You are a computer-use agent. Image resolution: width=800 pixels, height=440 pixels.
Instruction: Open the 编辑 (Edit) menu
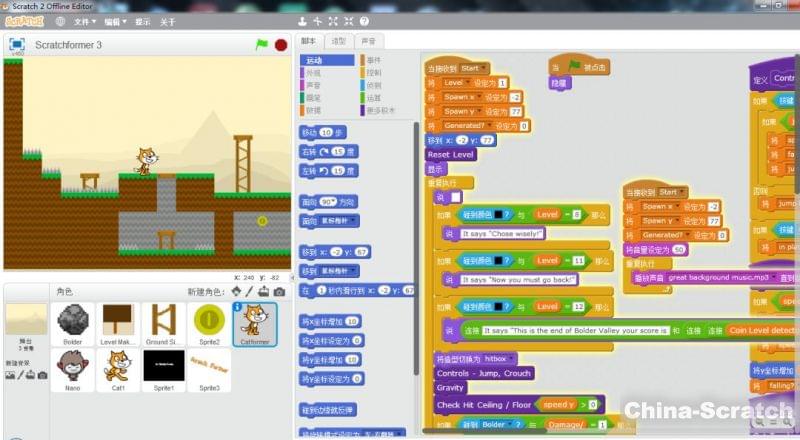(116, 21)
